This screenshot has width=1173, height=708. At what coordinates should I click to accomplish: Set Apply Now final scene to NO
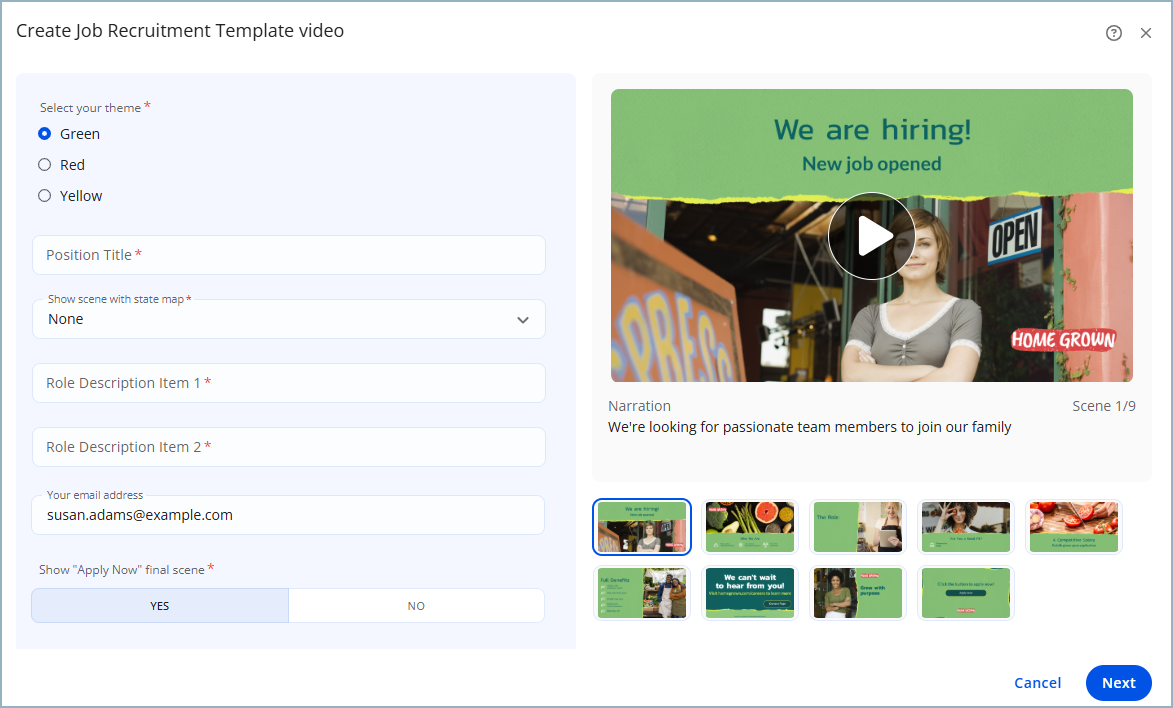coord(416,606)
